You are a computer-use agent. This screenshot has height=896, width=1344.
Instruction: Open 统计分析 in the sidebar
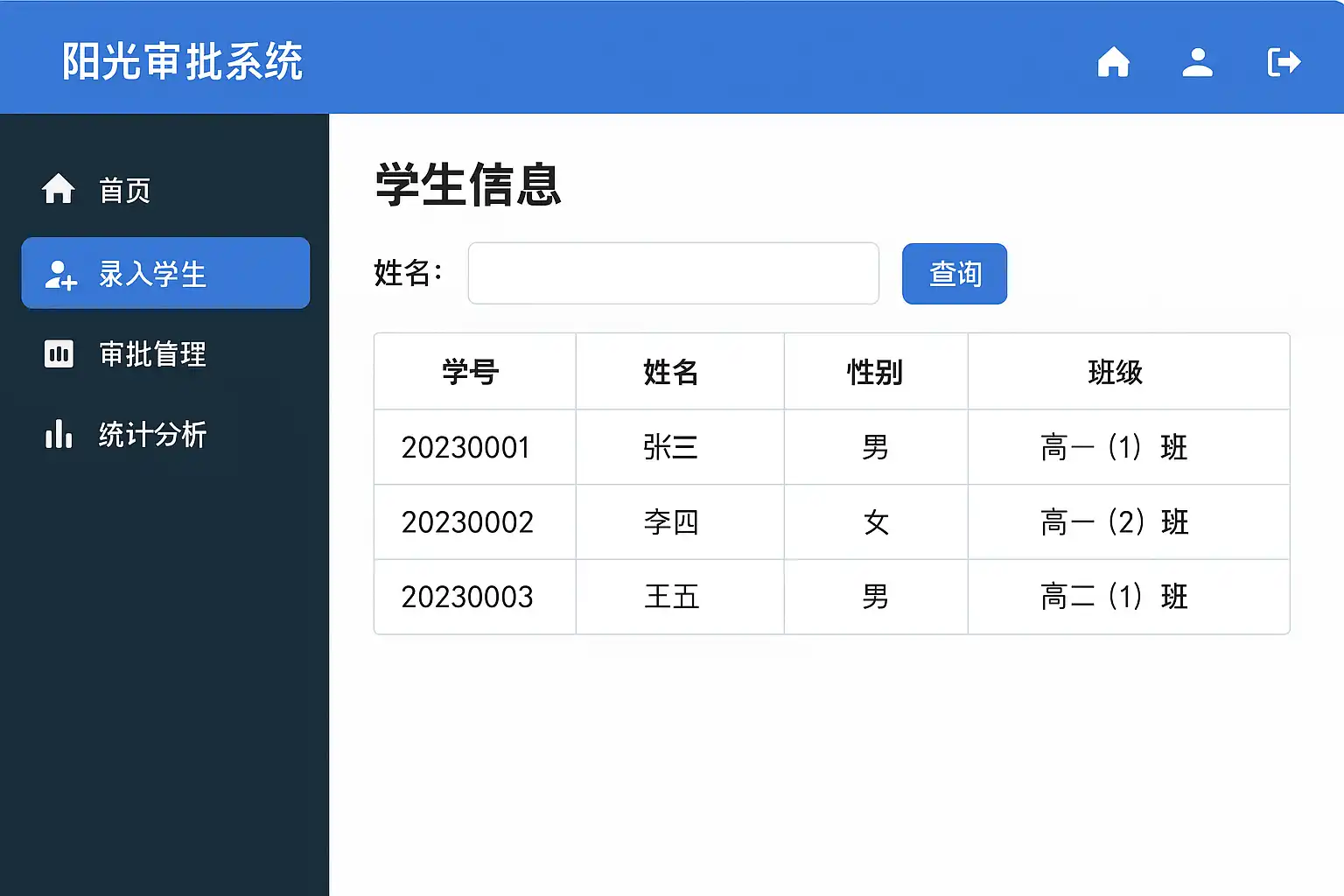(x=165, y=434)
